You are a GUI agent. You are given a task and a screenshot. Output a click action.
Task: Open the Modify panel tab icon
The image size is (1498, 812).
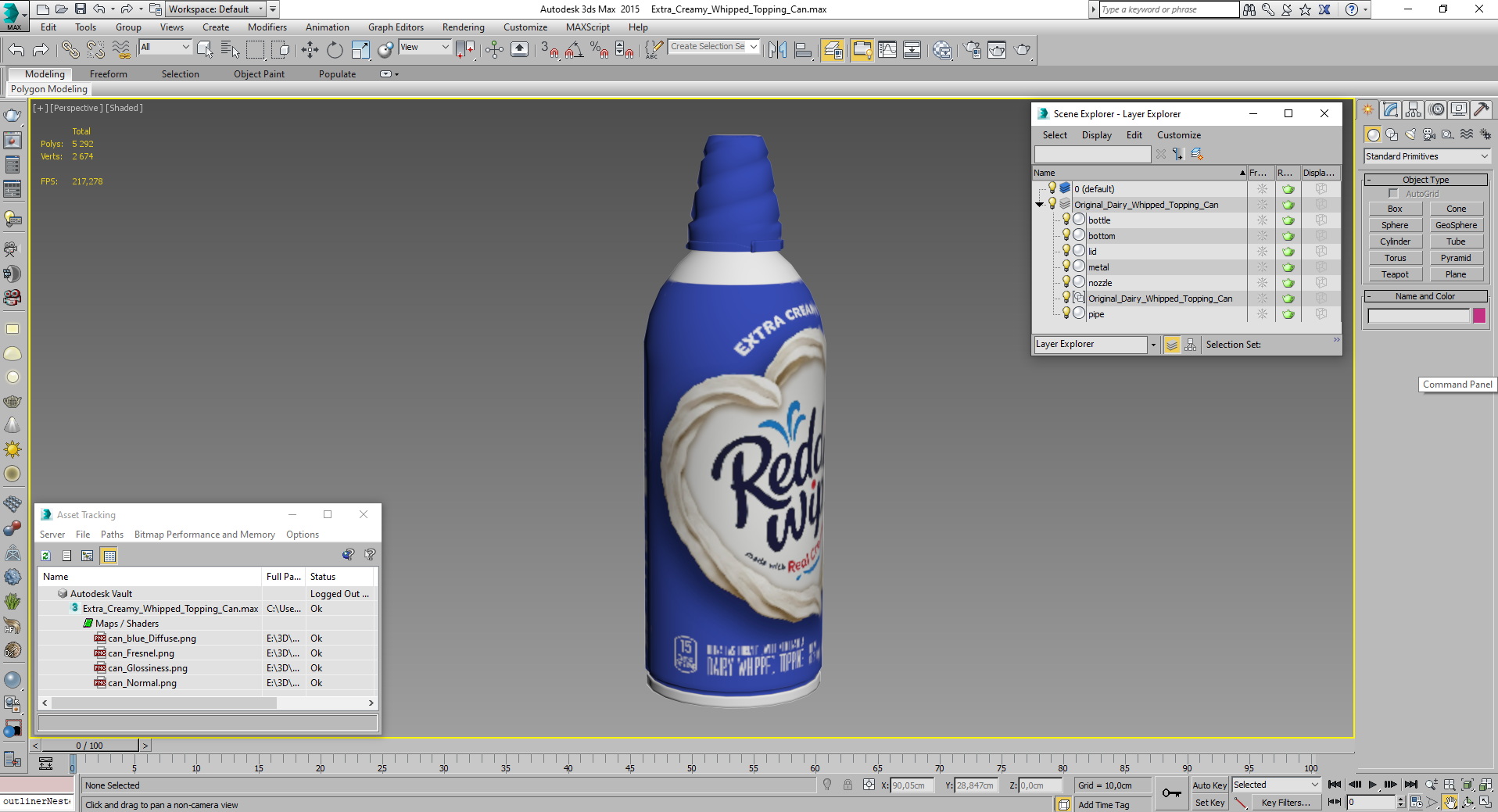pyautogui.click(x=1390, y=110)
